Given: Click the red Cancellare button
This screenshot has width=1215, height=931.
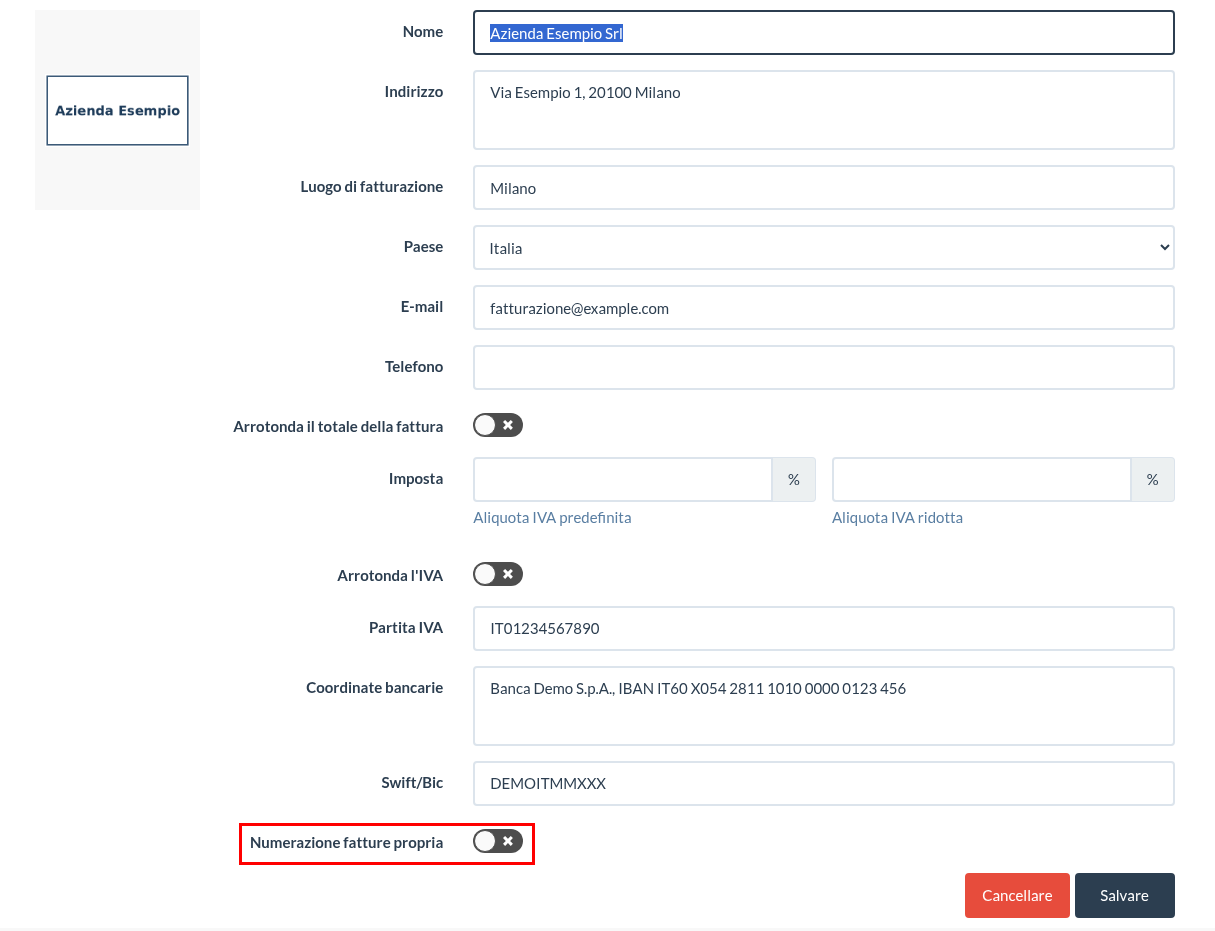Looking at the screenshot, I should click(1017, 895).
